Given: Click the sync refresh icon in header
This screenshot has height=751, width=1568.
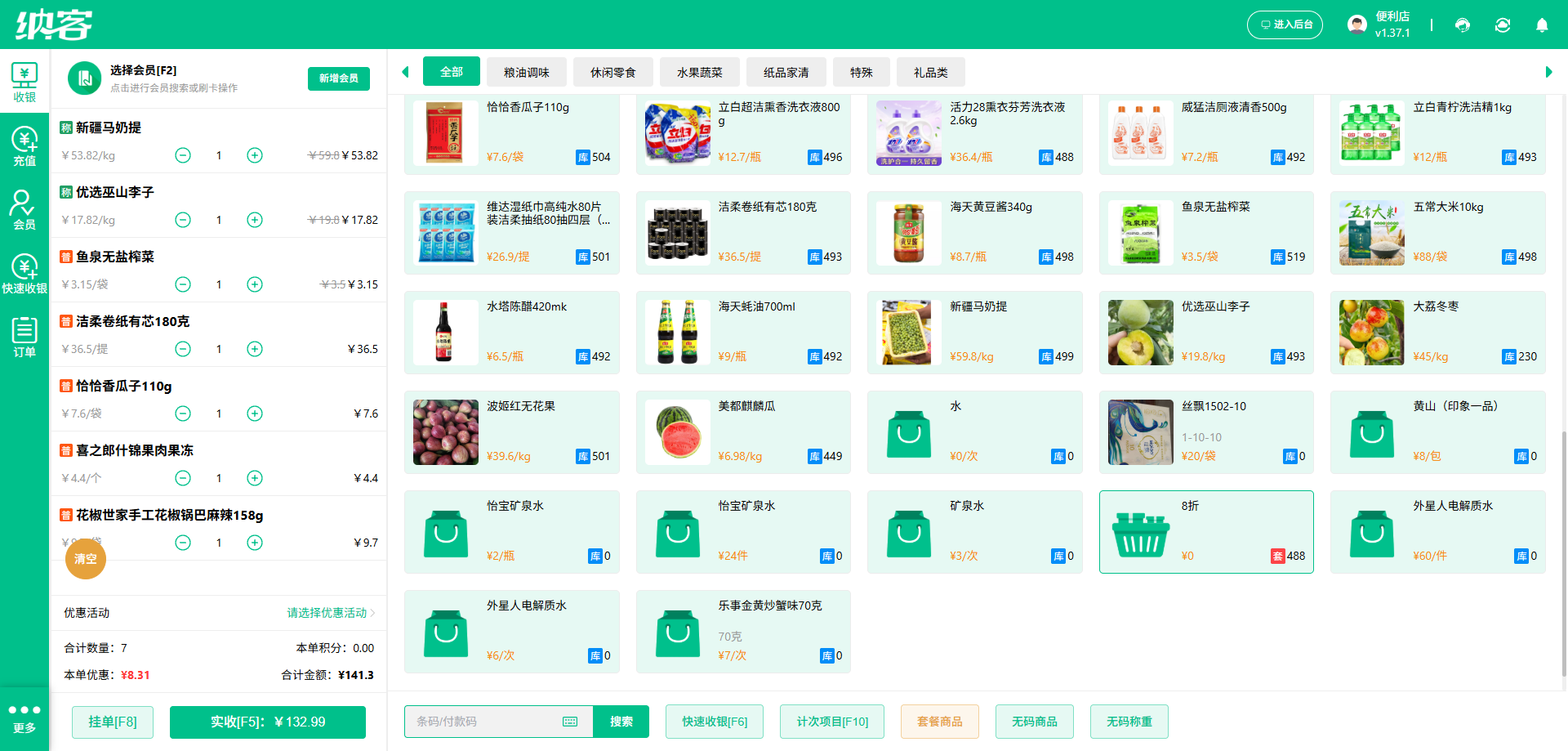Looking at the screenshot, I should pos(1503,25).
